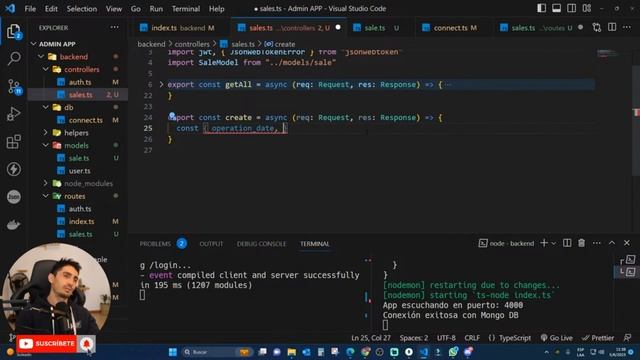Open the View menu
Image resolution: width=640 pixels, height=360 pixels.
pos(113,9)
